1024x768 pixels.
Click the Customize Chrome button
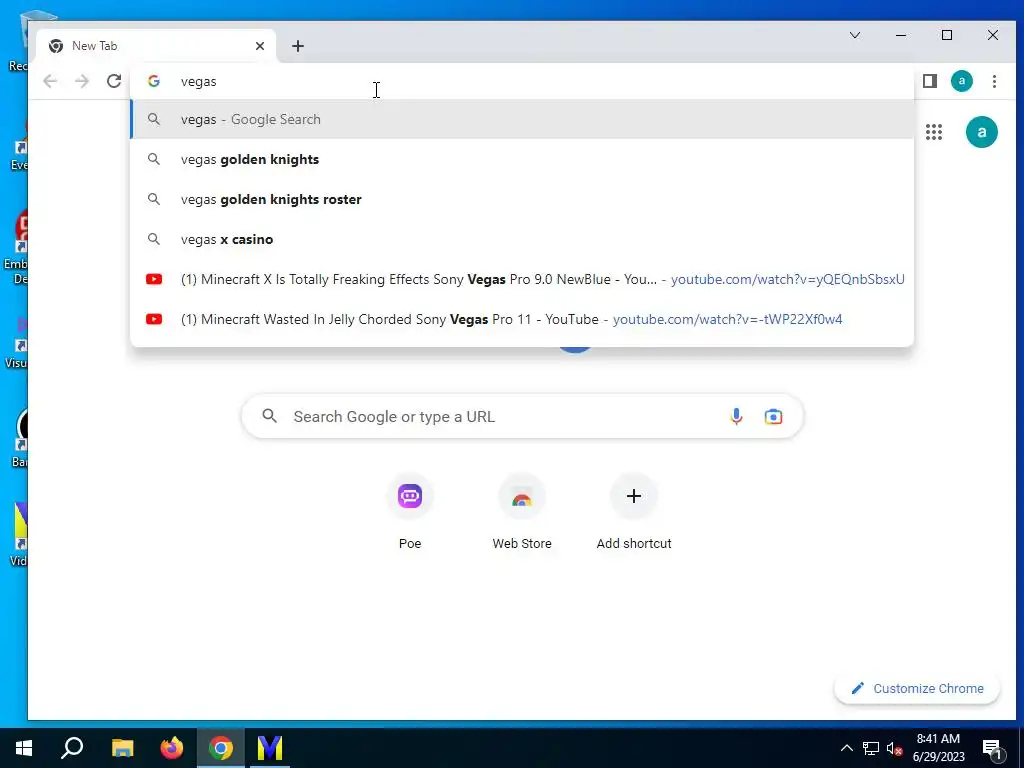pos(917,688)
